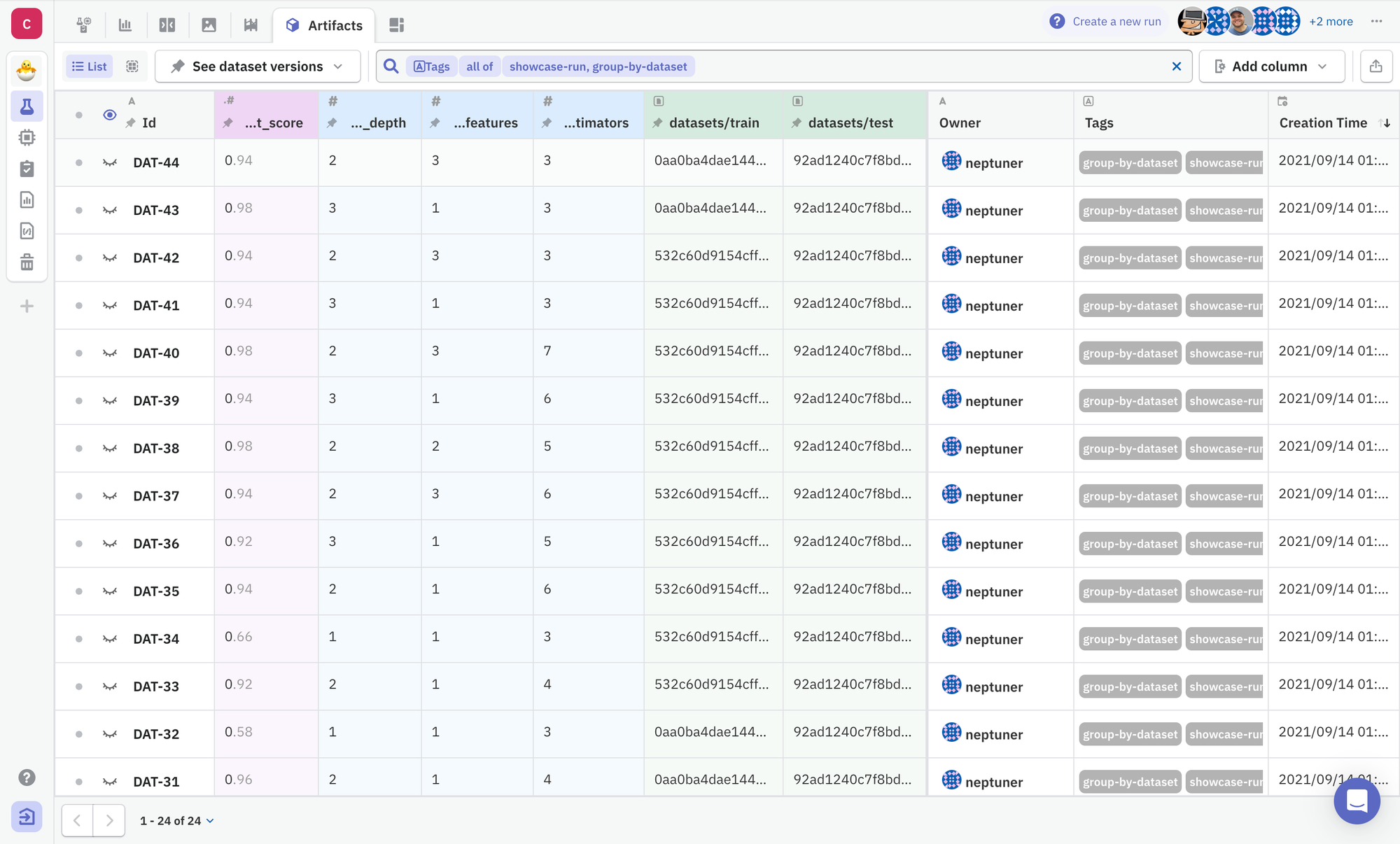Viewport: 1400px width, 844px height.
Task: Open the trash icon in left sidebar
Action: coord(27,262)
